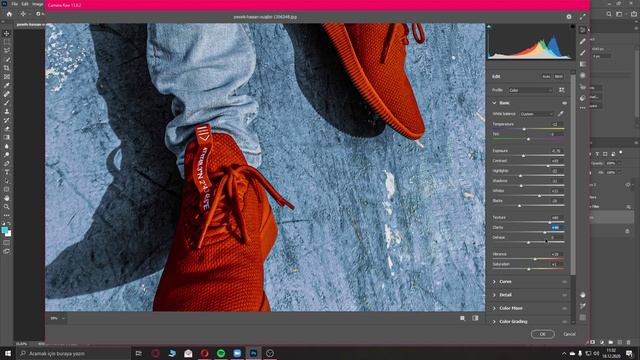This screenshot has width=640, height=360.
Task: Select the open document tab in Photoshop
Action: pos(30,24)
